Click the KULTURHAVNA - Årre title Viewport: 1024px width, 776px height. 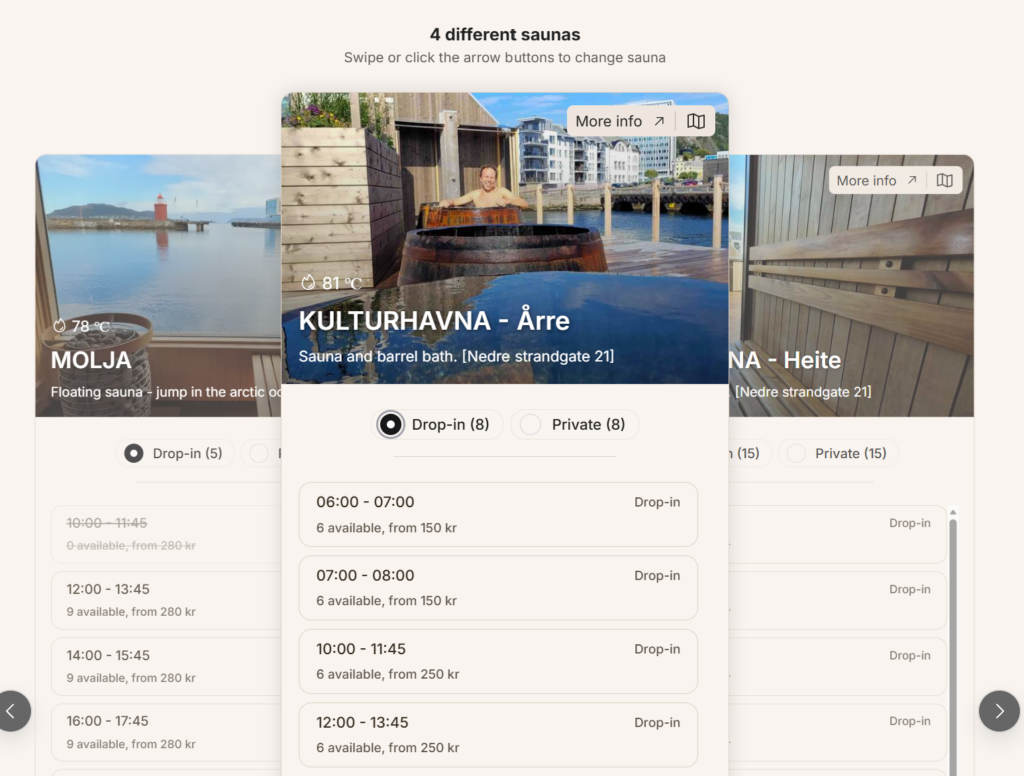(x=434, y=321)
